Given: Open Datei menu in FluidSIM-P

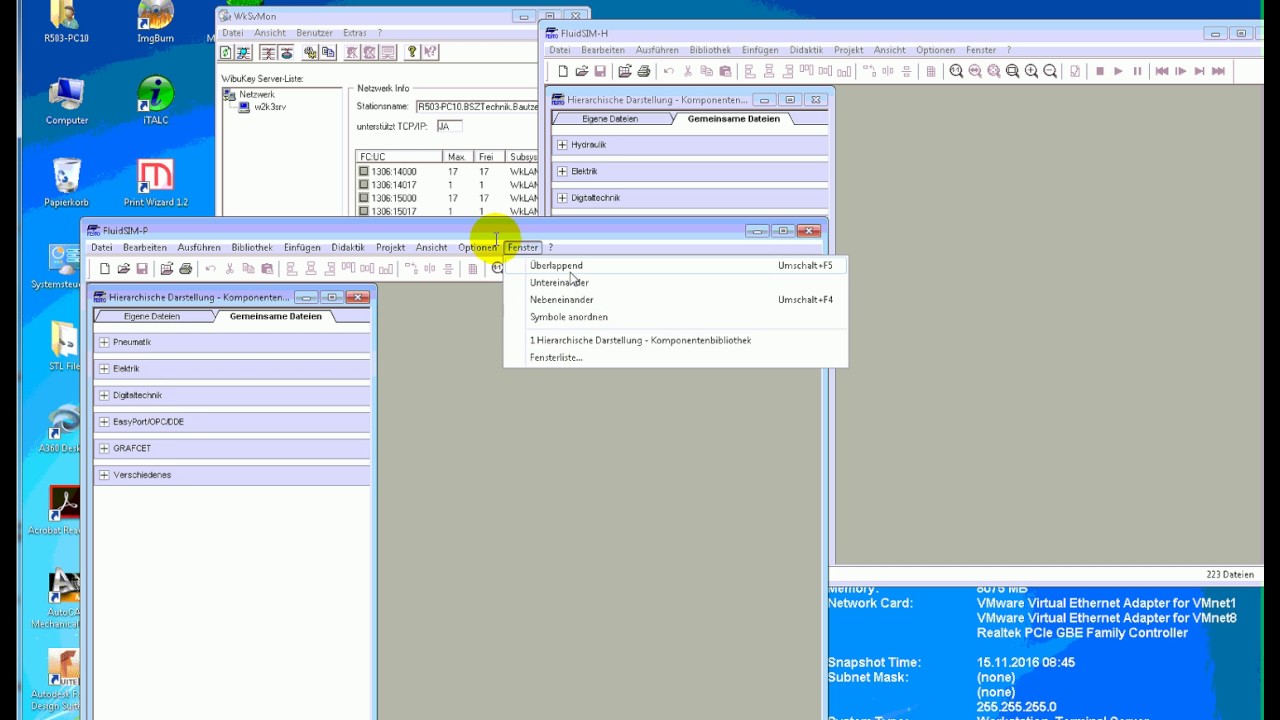Looking at the screenshot, I should [x=102, y=247].
